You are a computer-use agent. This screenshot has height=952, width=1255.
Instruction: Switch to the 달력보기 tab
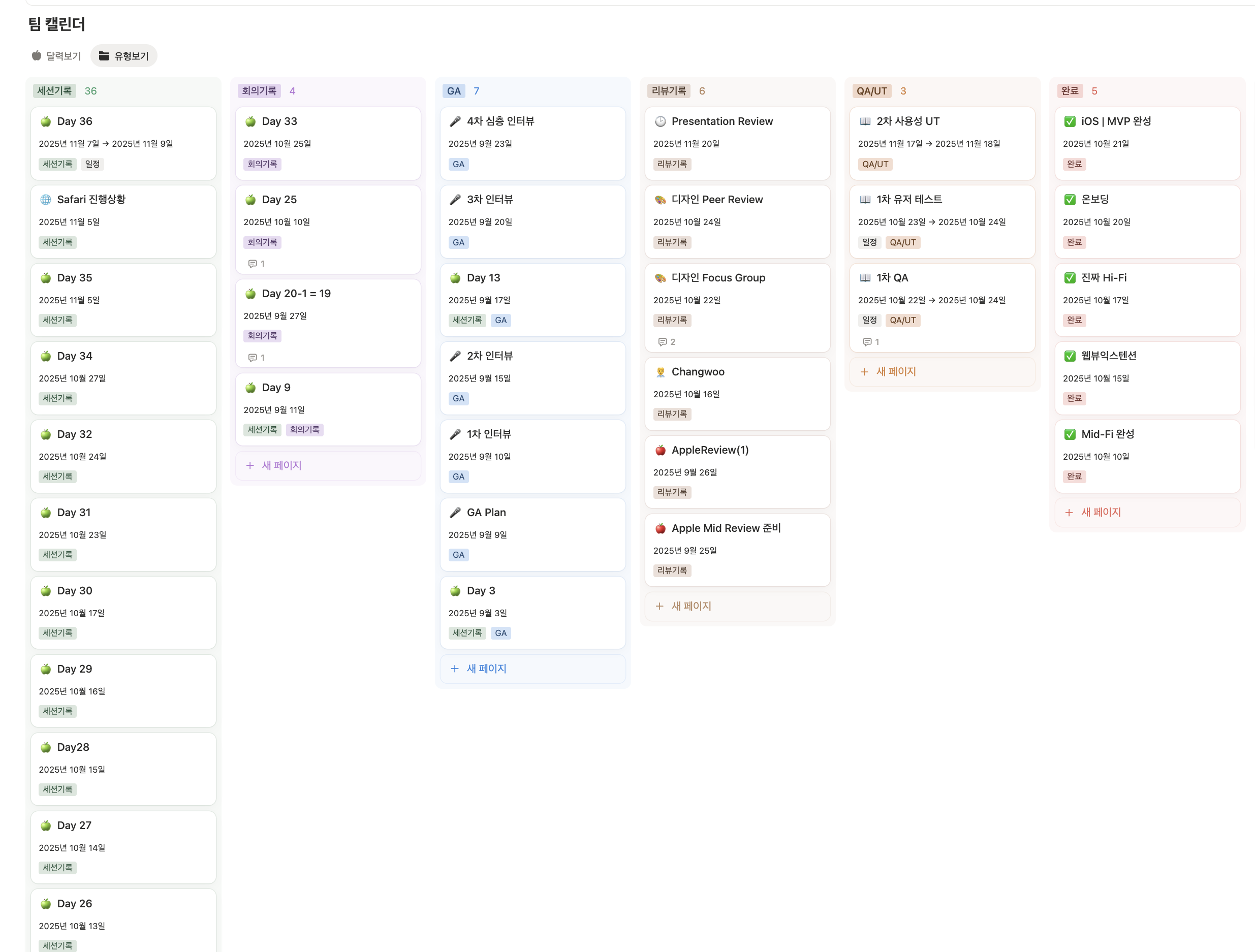pos(56,55)
